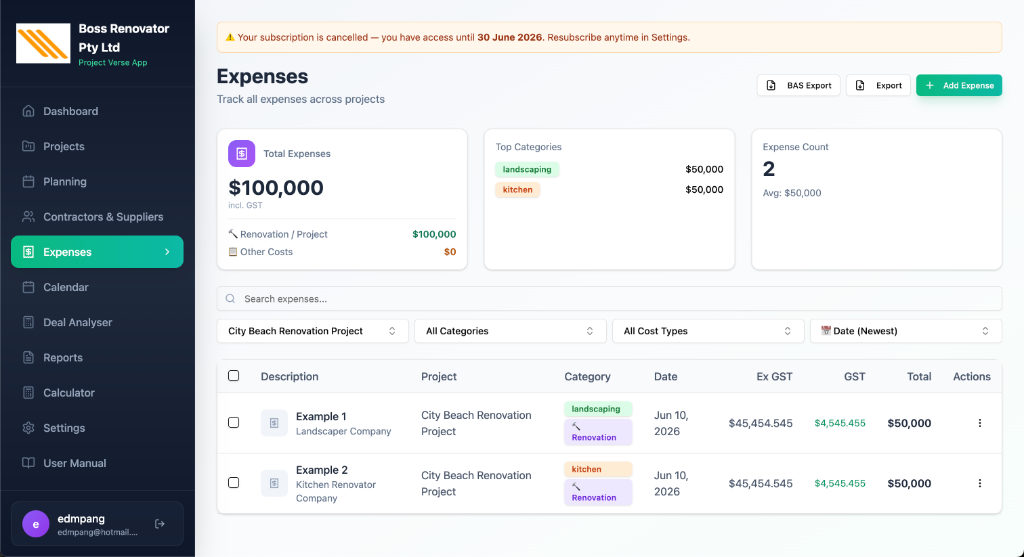Viewport: 1024px width, 557px height.
Task: Click the green Add Expense button
Action: coord(959,86)
